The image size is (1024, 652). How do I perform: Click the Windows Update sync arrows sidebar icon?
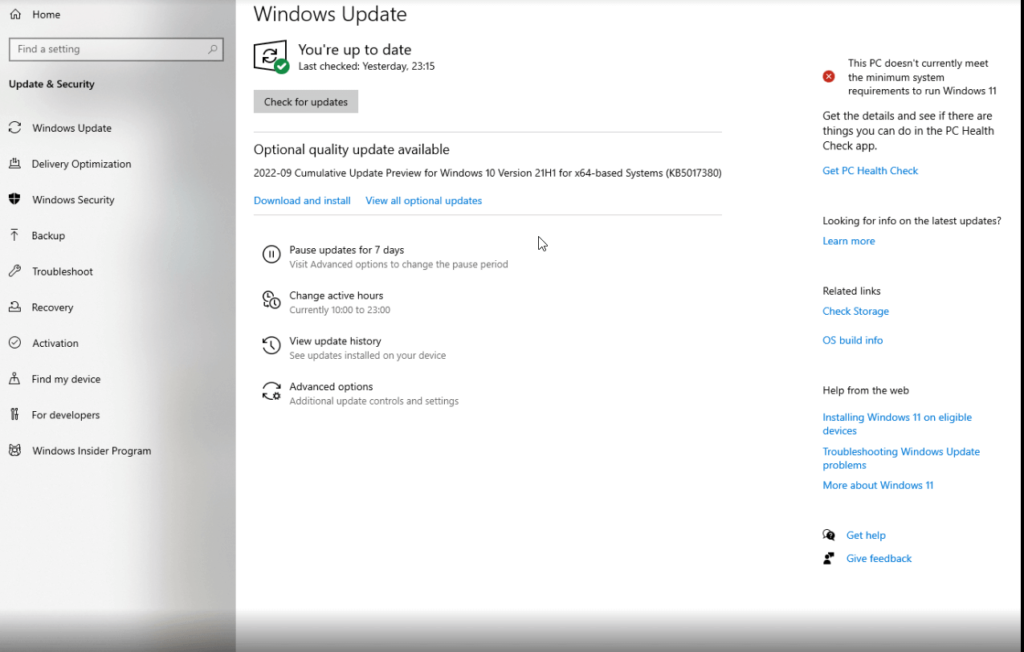point(14,127)
